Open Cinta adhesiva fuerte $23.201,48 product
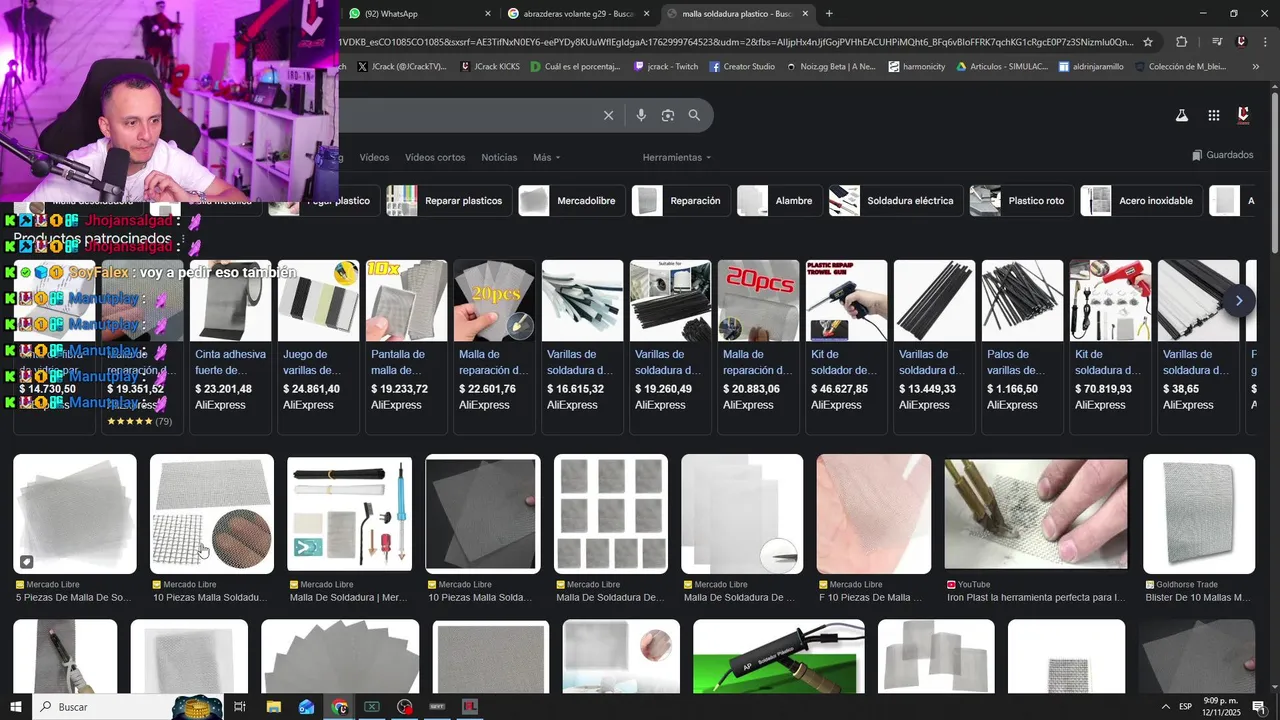 coord(230,346)
